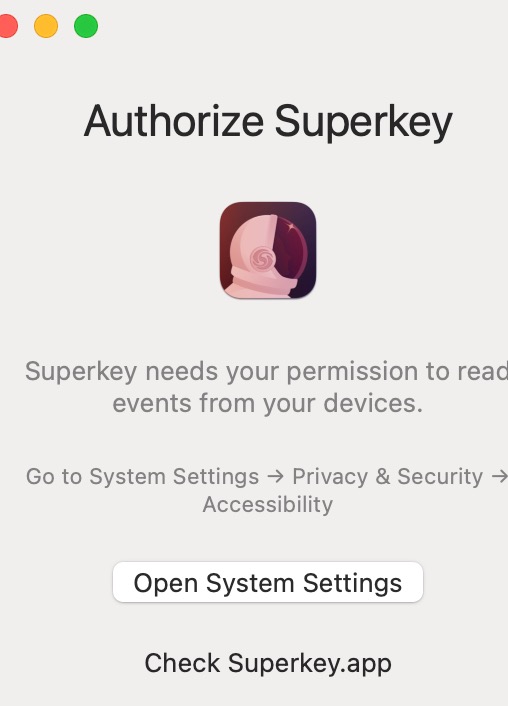Click the 'Go to System Settings' text
Viewport: 508px width, 706px height.
pos(142,476)
